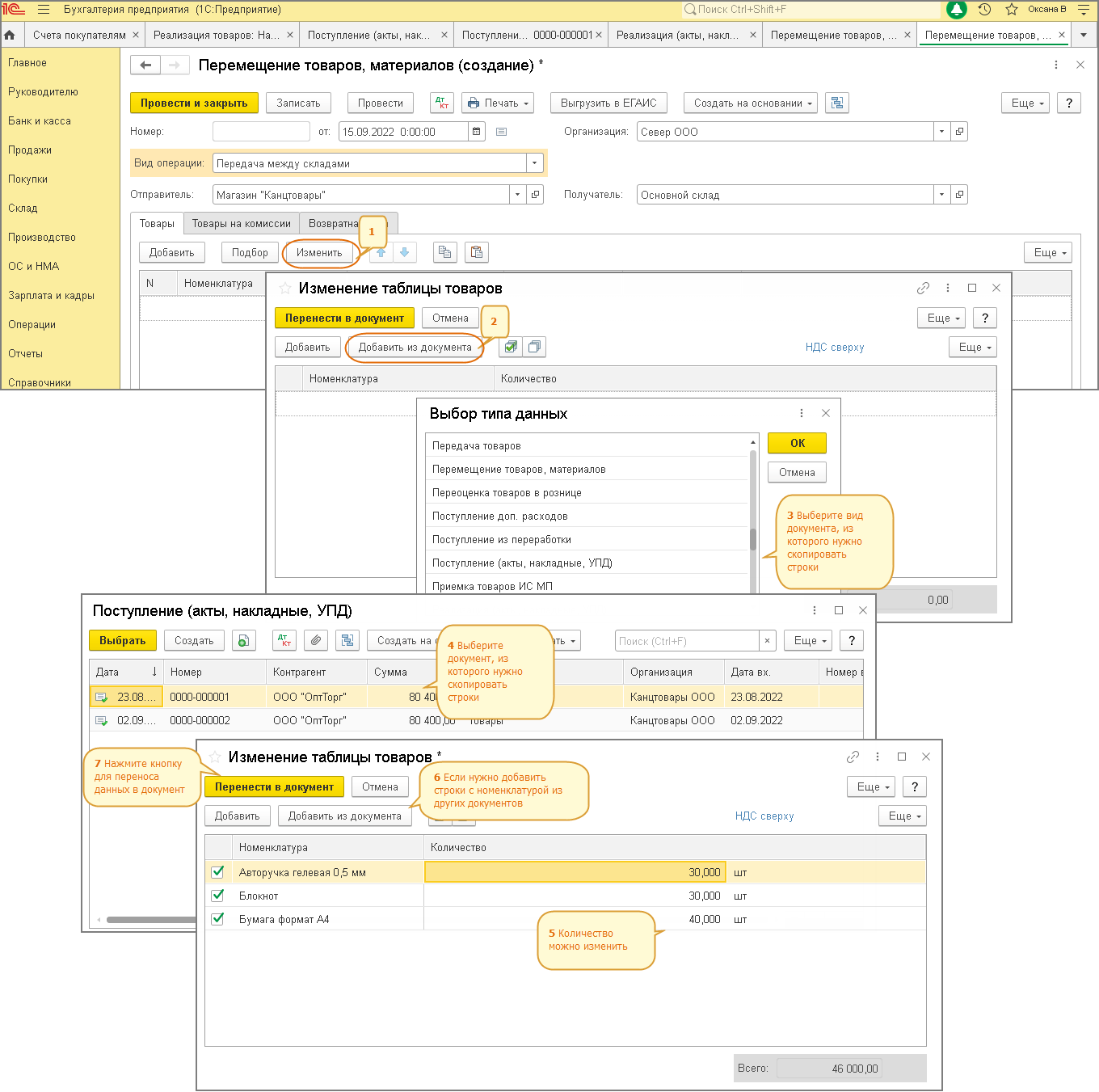Image resolution: width=1099 pixels, height=1092 pixels.
Task: Create by copying icon in Поступление list
Action: [243, 641]
